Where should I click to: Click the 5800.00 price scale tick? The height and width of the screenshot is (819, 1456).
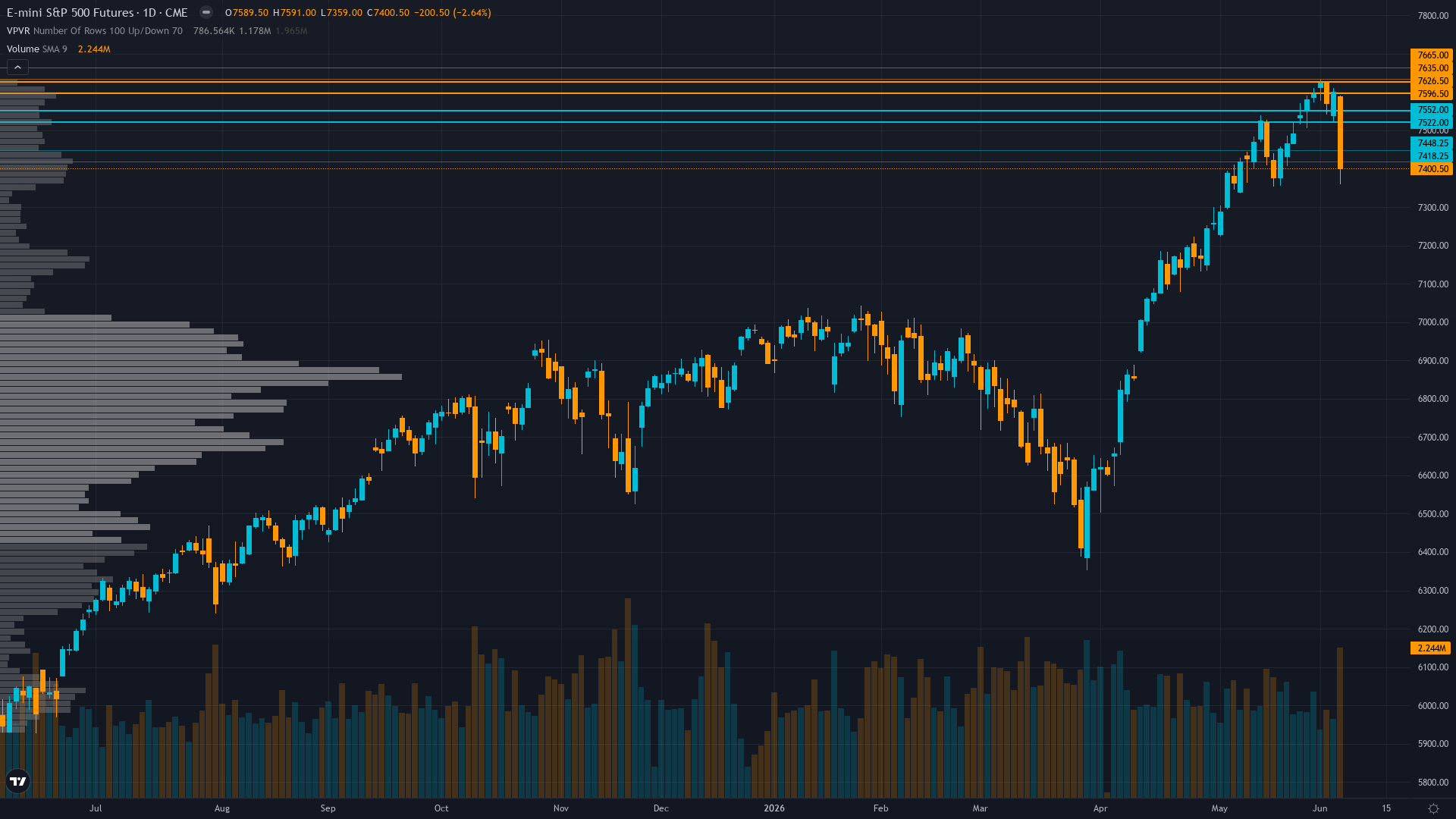pos(1432,783)
